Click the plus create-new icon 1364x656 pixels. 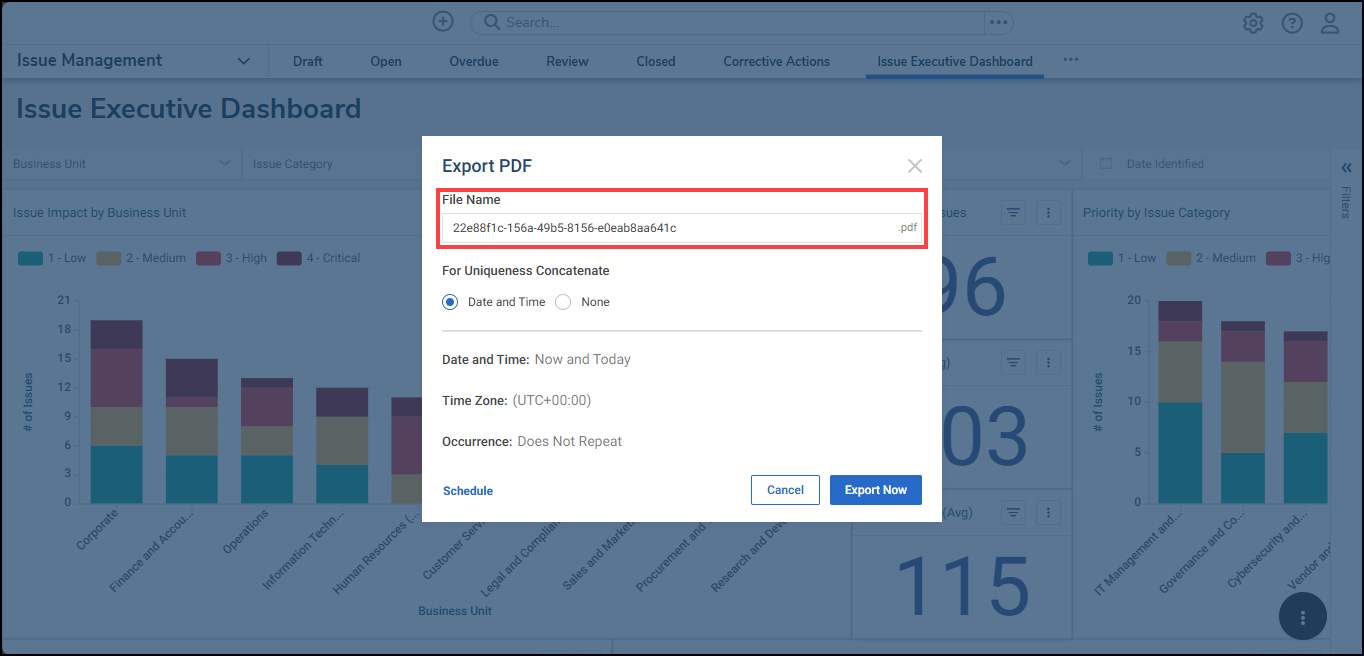click(x=443, y=22)
